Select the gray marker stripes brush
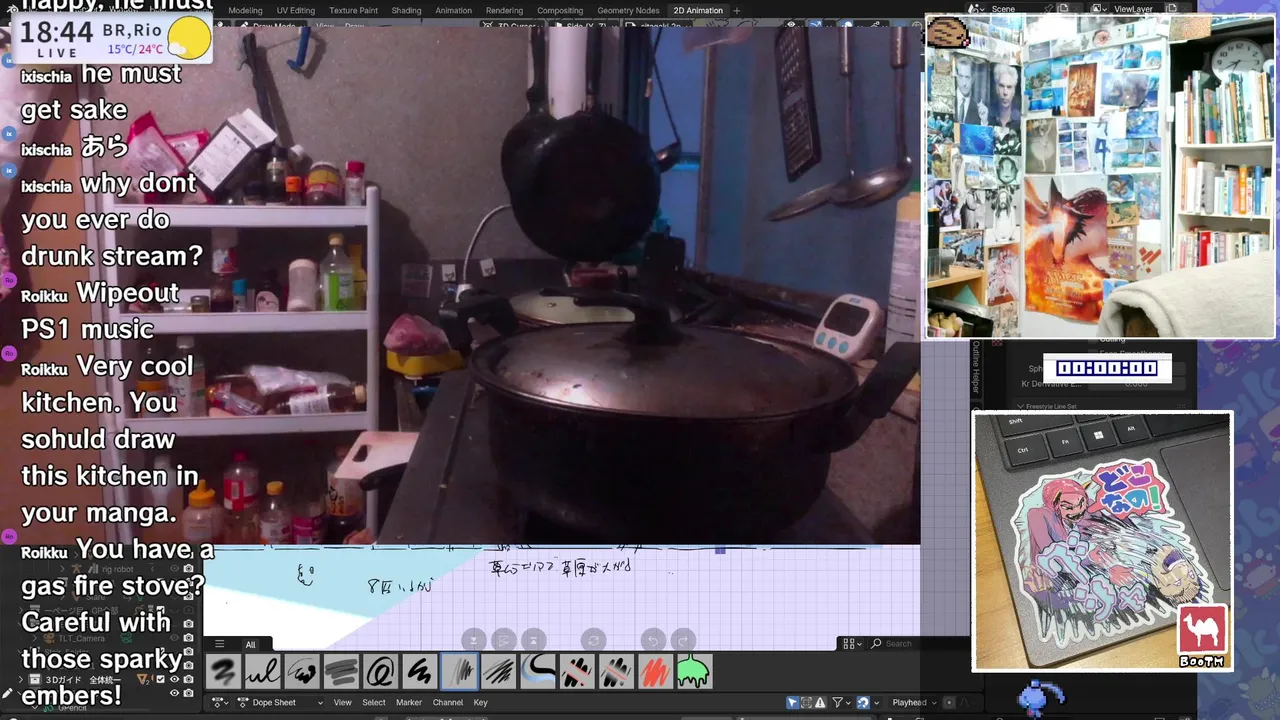 [x=341, y=671]
